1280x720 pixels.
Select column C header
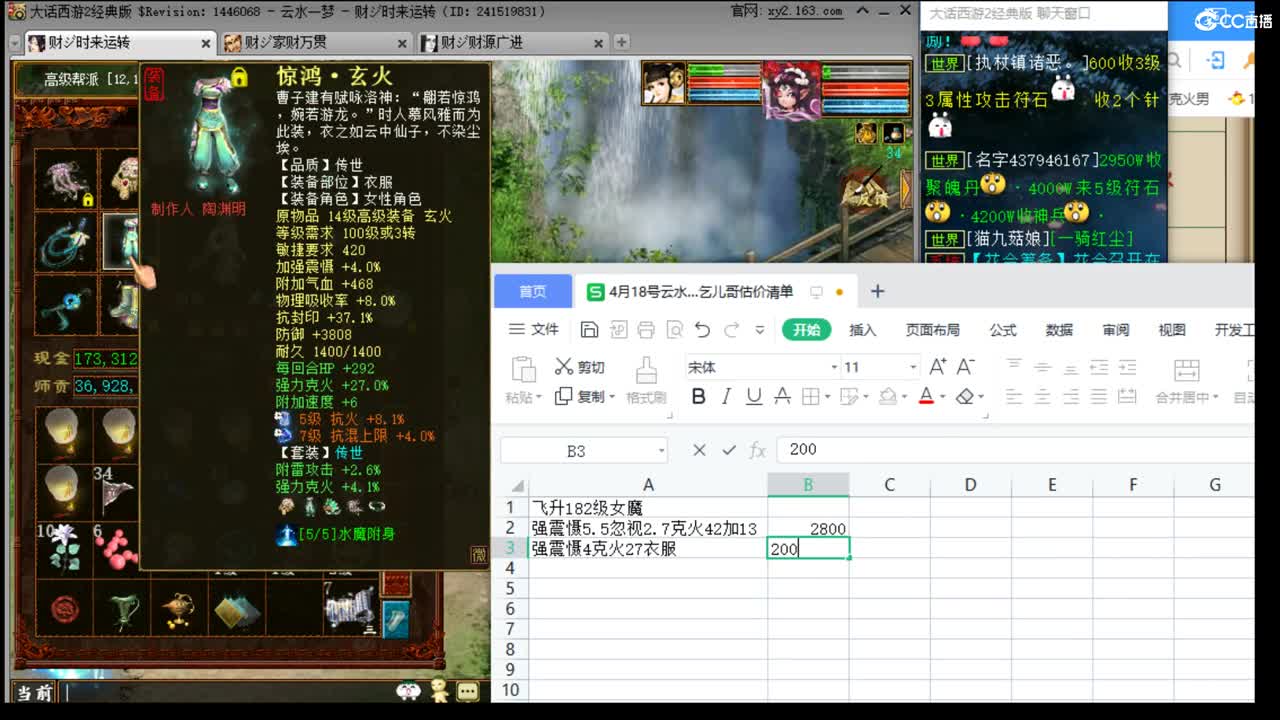pyautogui.click(x=889, y=485)
